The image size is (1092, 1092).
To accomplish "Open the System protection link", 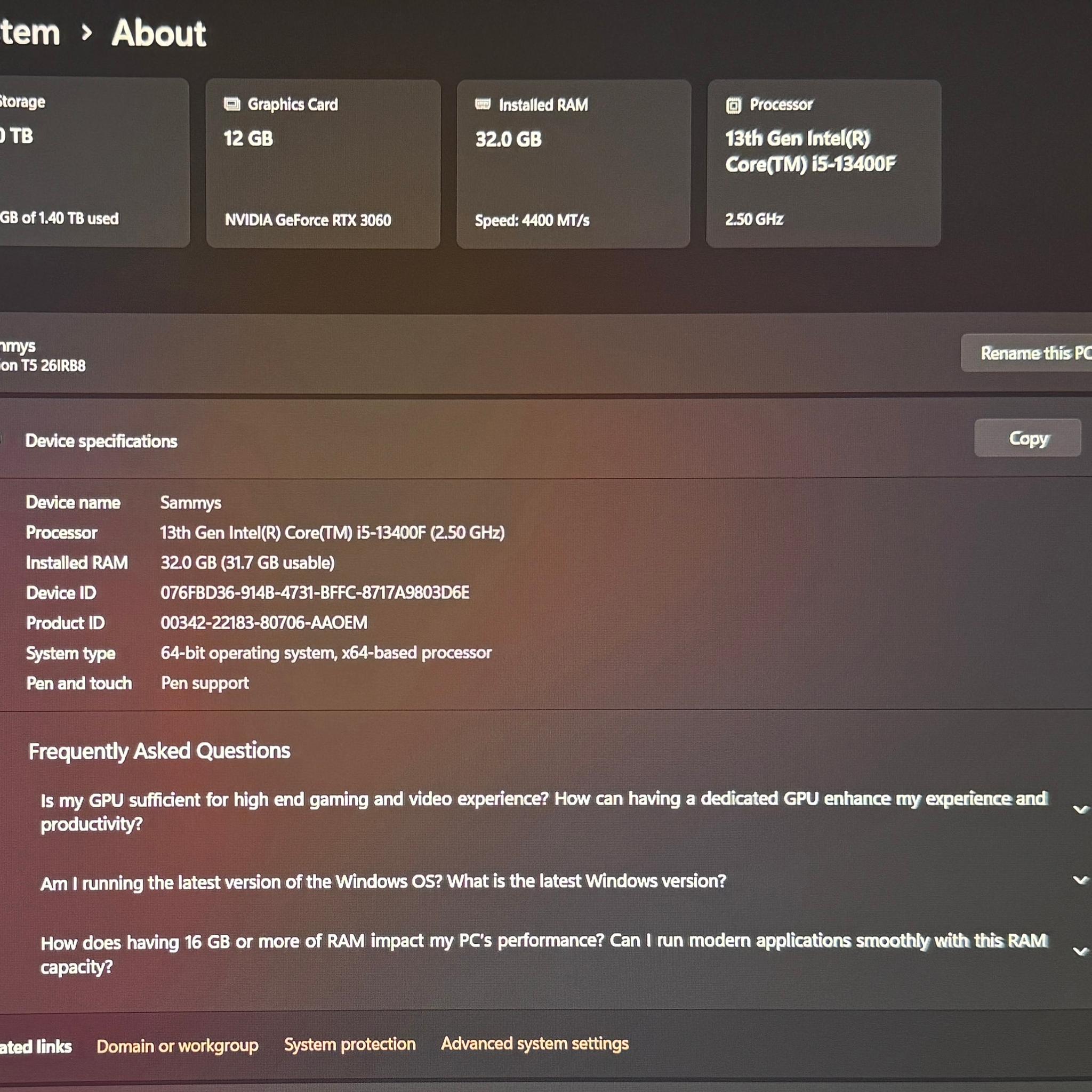I will (350, 1044).
